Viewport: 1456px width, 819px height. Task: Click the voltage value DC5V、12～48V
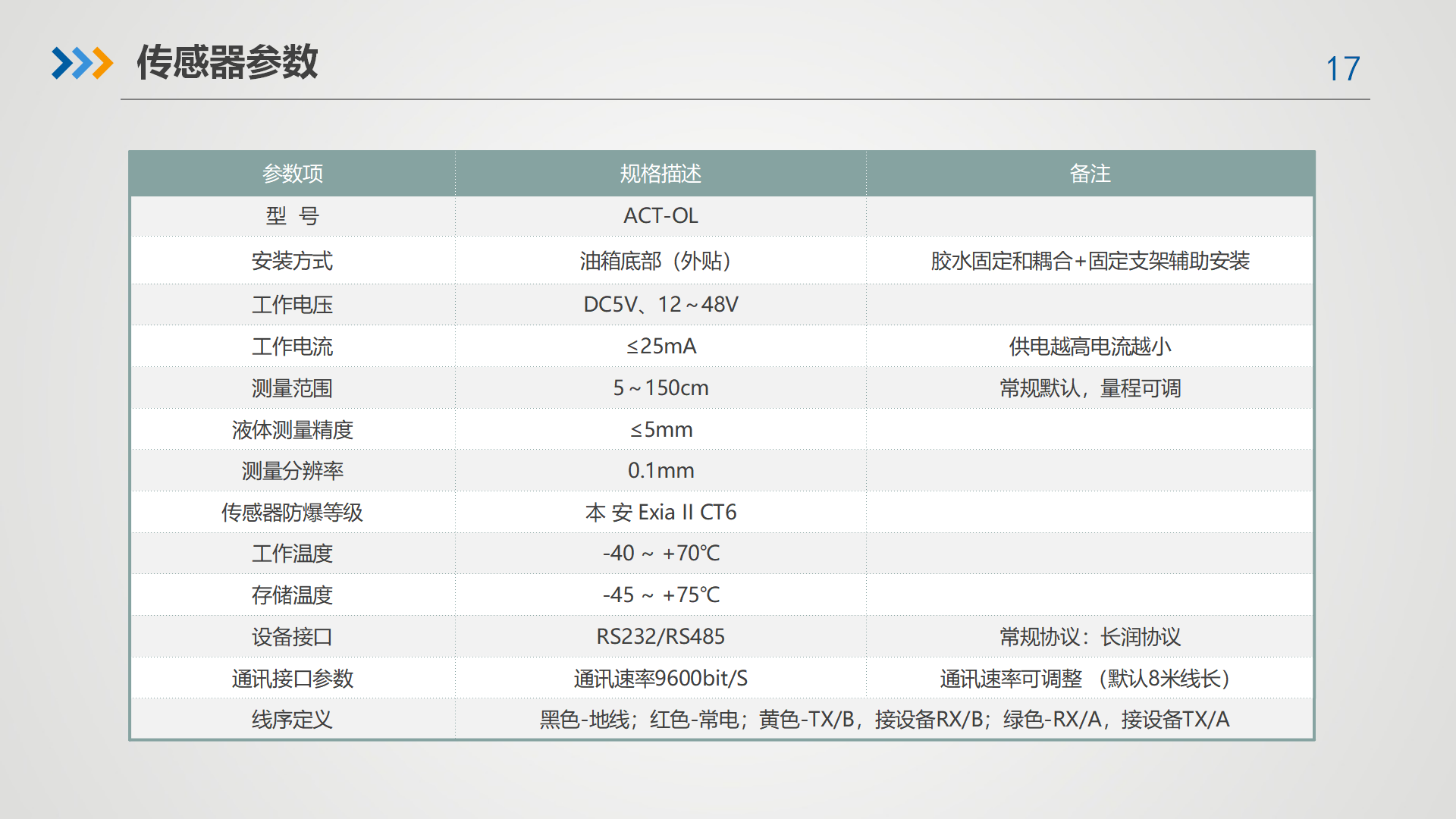point(661,305)
